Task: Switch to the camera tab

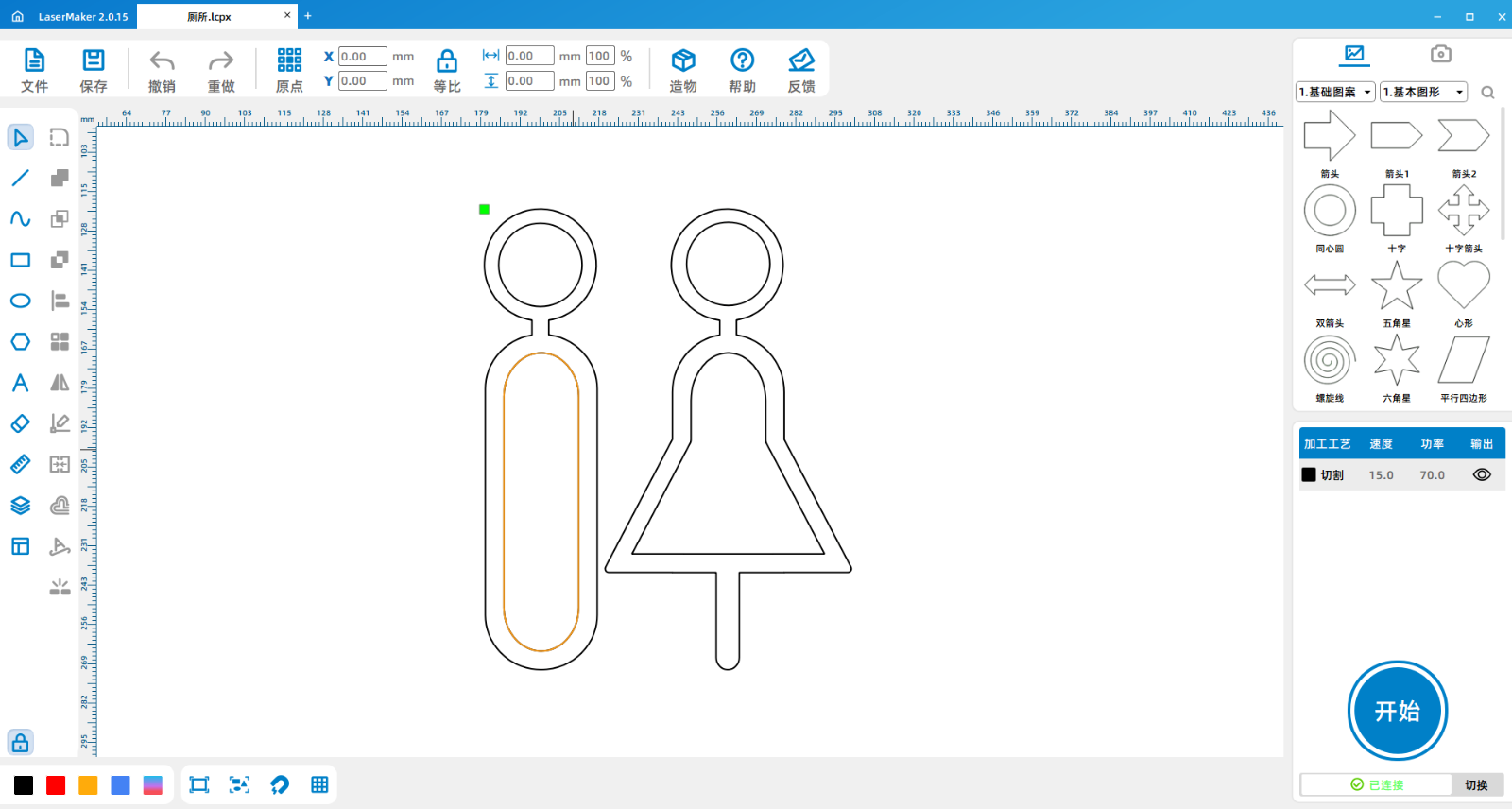Action: click(x=1440, y=54)
